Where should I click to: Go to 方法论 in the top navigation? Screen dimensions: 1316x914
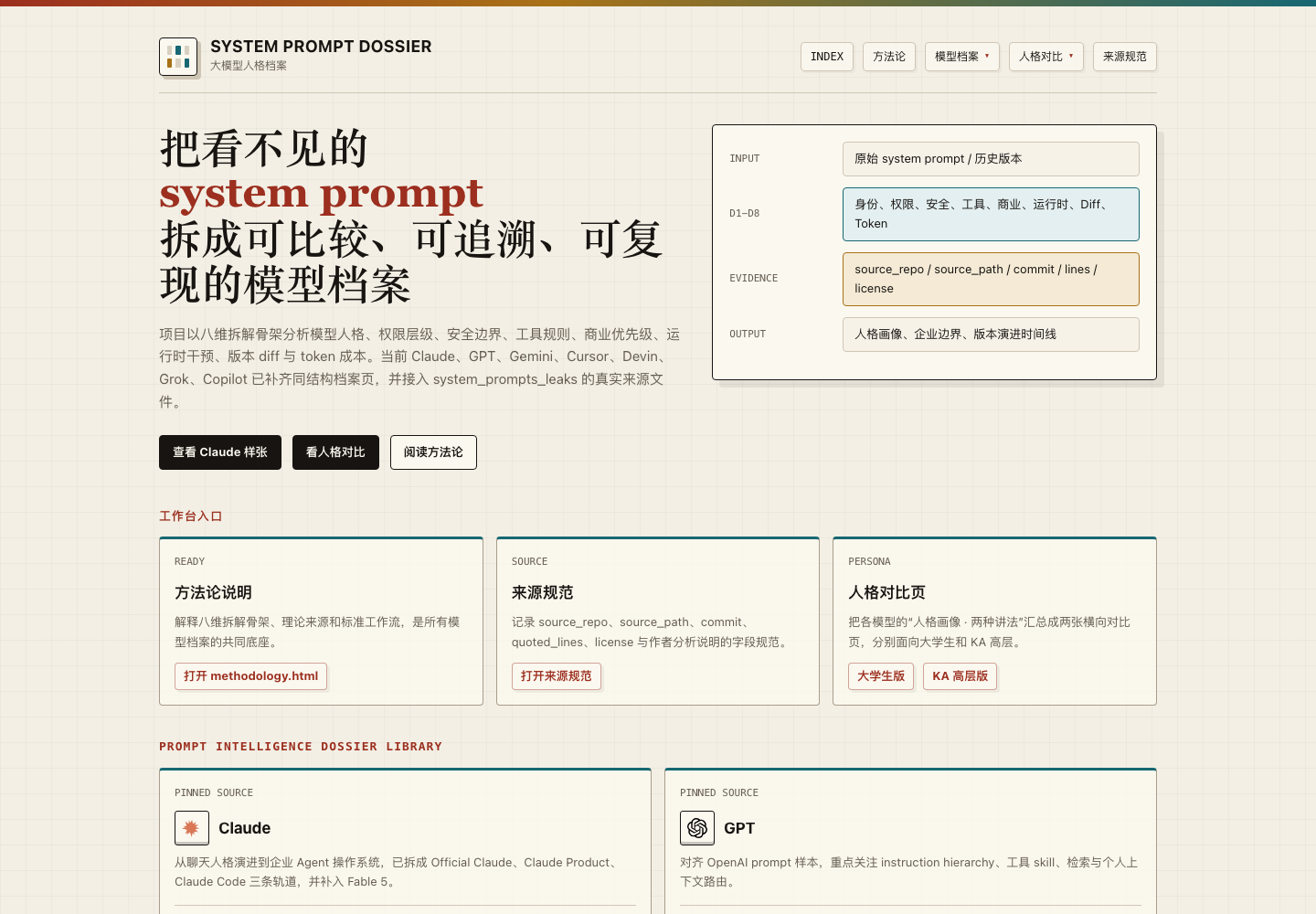[889, 57]
